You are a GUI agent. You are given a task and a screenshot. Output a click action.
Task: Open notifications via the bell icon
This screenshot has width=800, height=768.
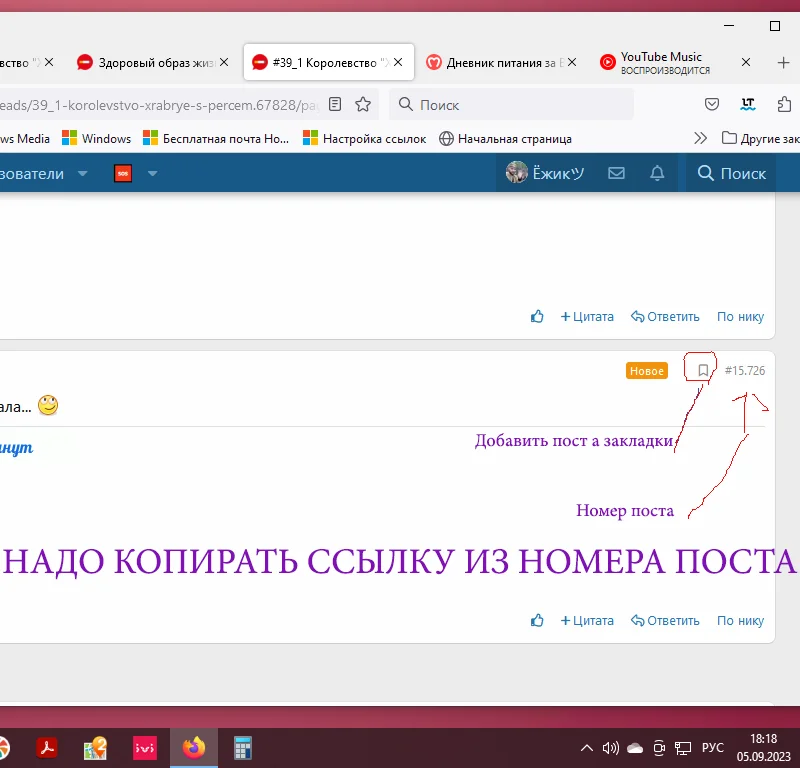pos(657,172)
